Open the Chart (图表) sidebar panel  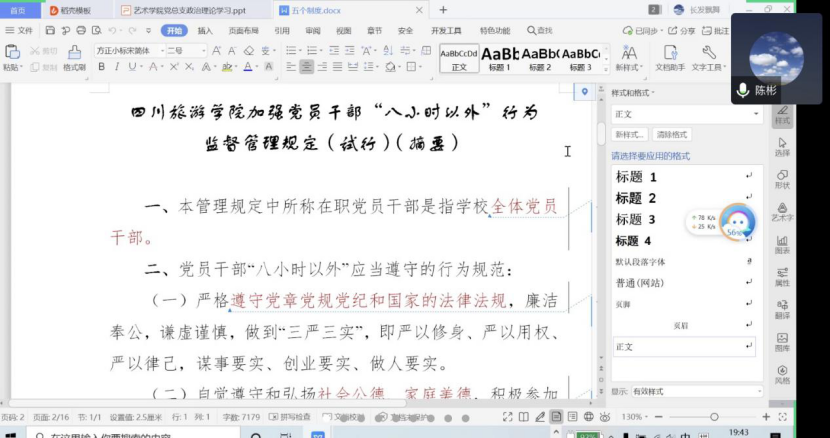pos(782,245)
